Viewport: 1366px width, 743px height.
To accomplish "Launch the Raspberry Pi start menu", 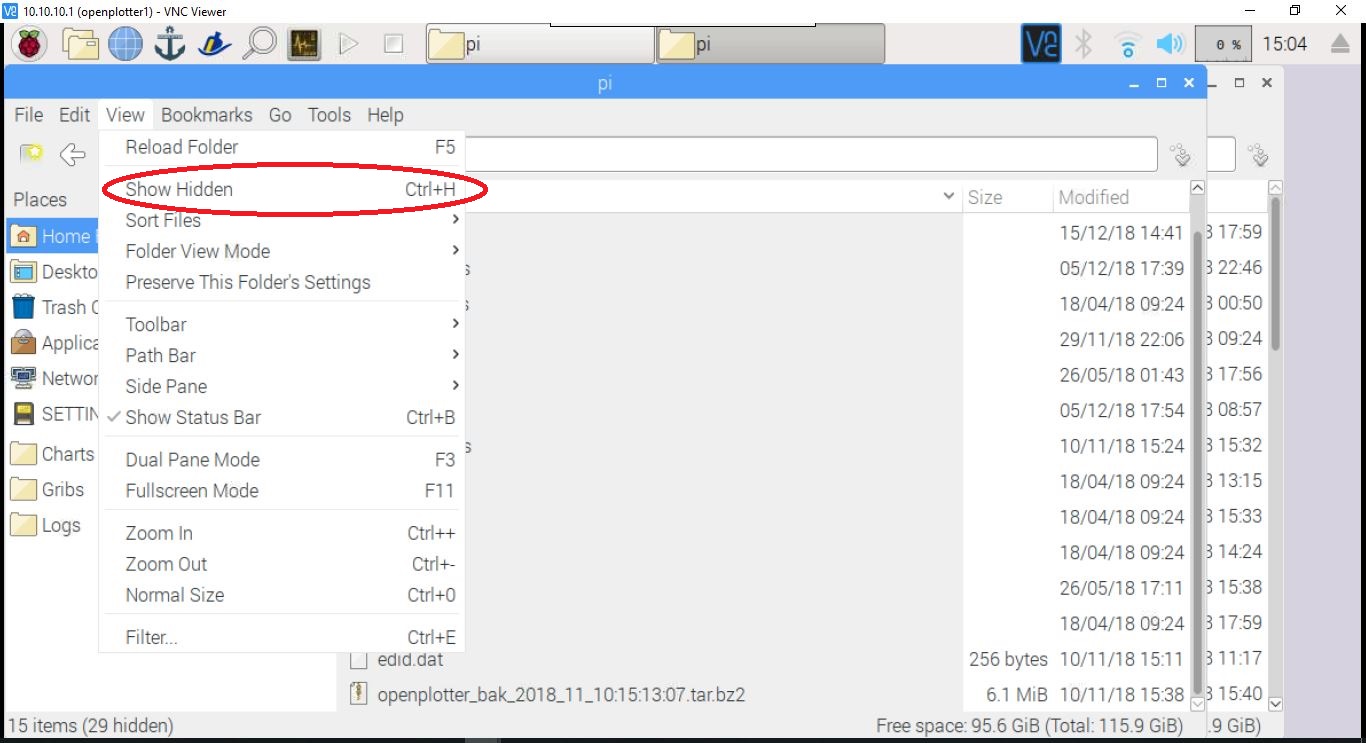I will click(x=29, y=44).
